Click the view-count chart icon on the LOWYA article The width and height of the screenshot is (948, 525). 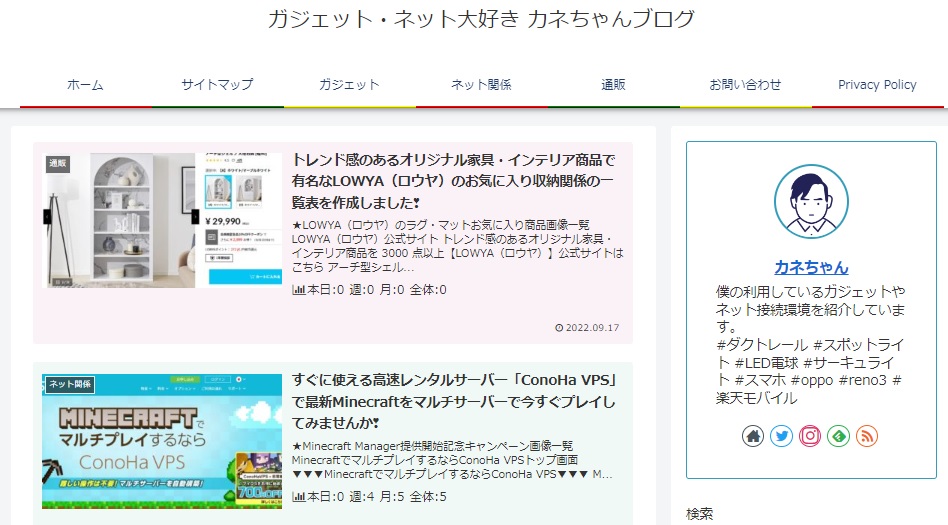[x=298, y=290]
